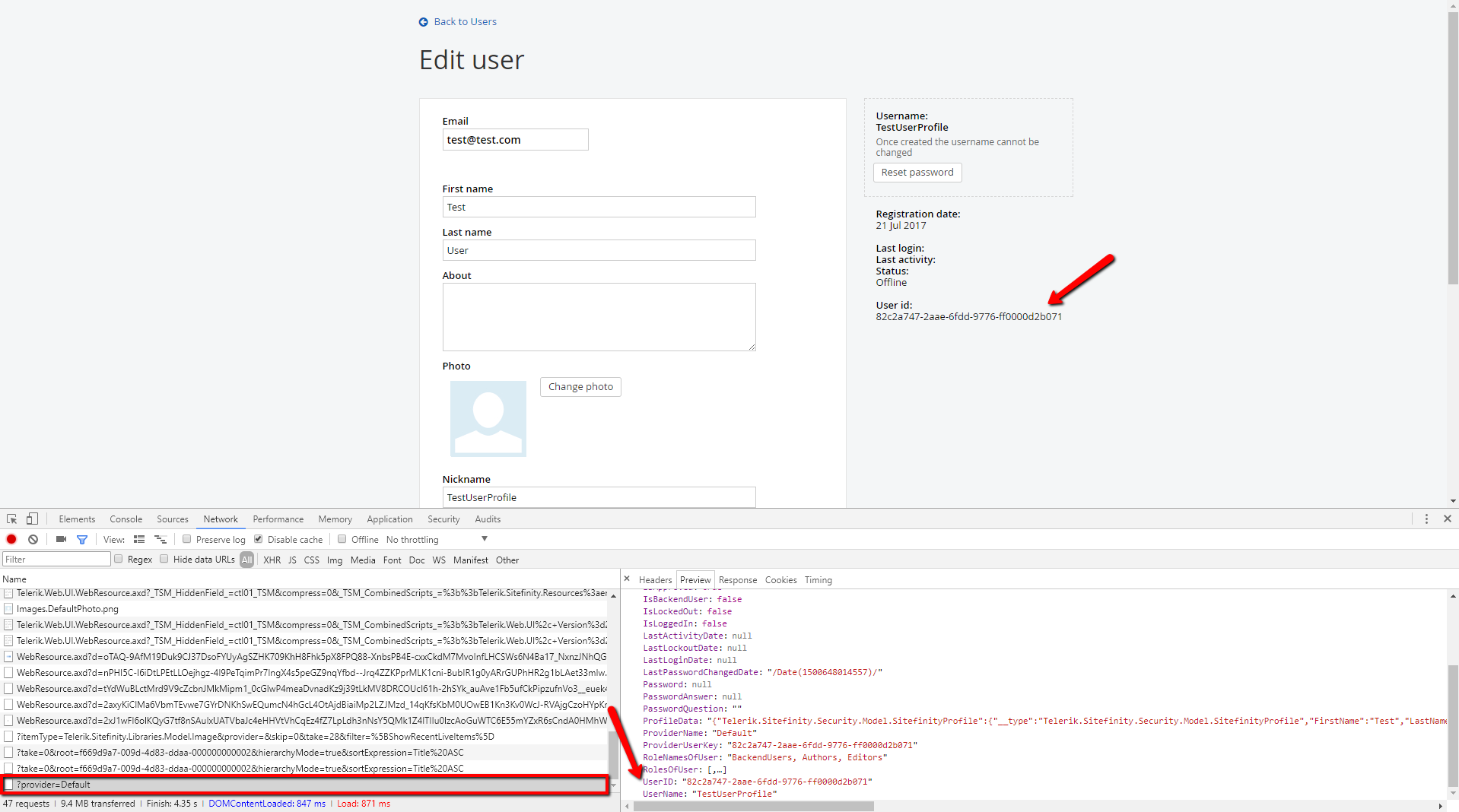
Task: Click the Reset password button
Action: pos(917,173)
